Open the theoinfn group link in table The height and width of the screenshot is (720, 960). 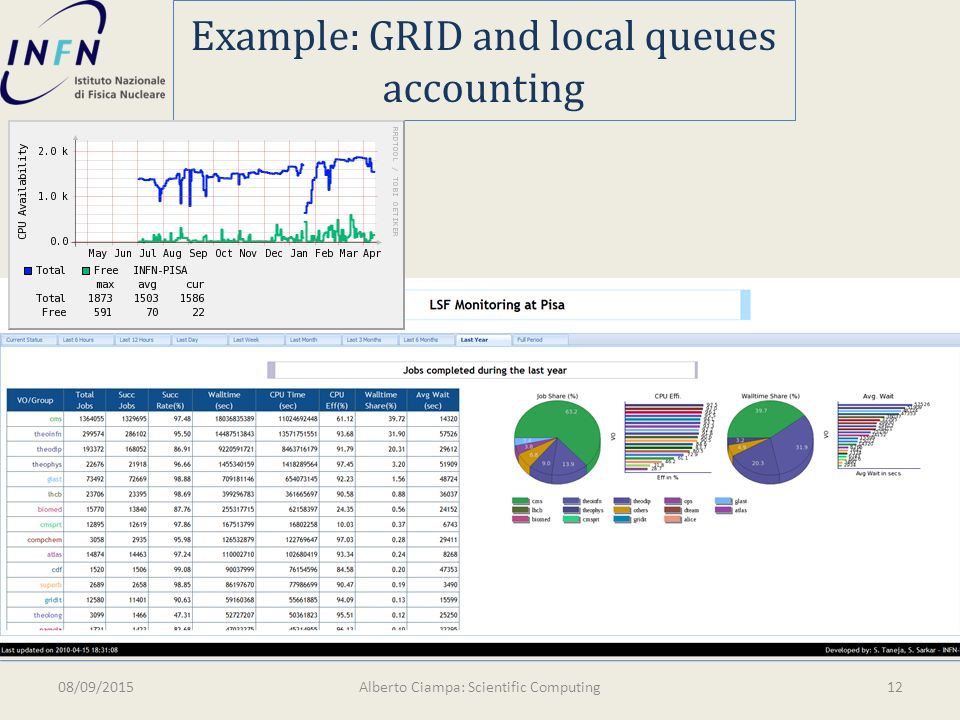pos(48,433)
